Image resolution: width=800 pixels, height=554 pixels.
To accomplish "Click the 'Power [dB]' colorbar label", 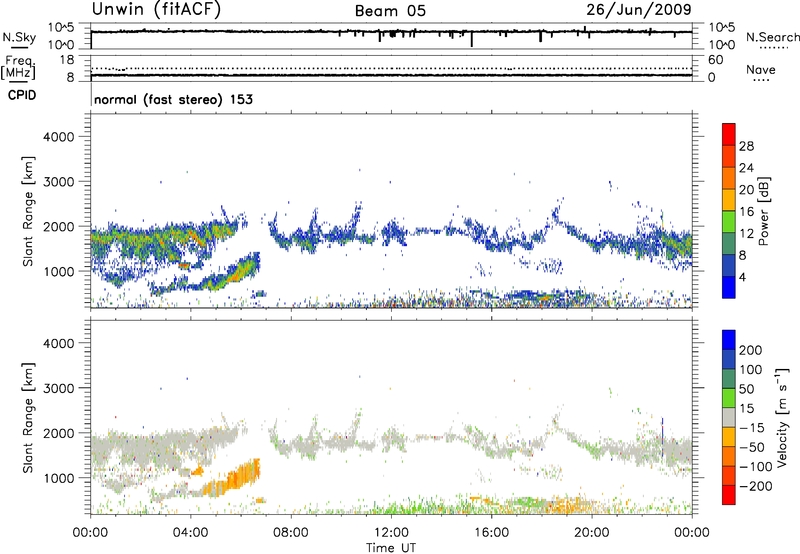I will pyautogui.click(x=763, y=211).
